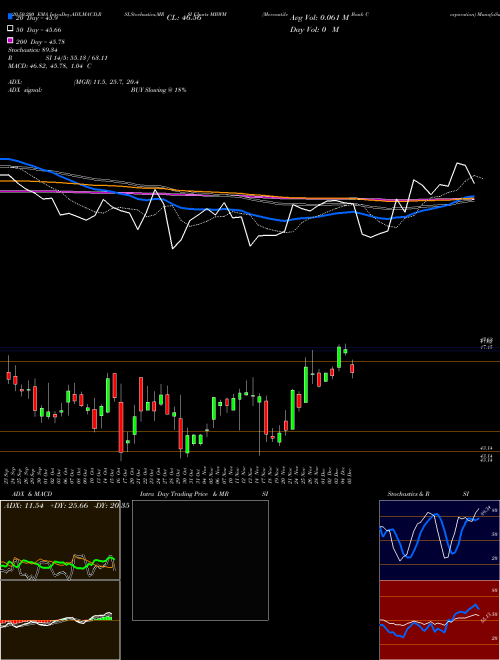500x660 pixels.
Task: Click the 'BUY Slowing @ 18%' signal text
Action: pyautogui.click(x=158, y=90)
